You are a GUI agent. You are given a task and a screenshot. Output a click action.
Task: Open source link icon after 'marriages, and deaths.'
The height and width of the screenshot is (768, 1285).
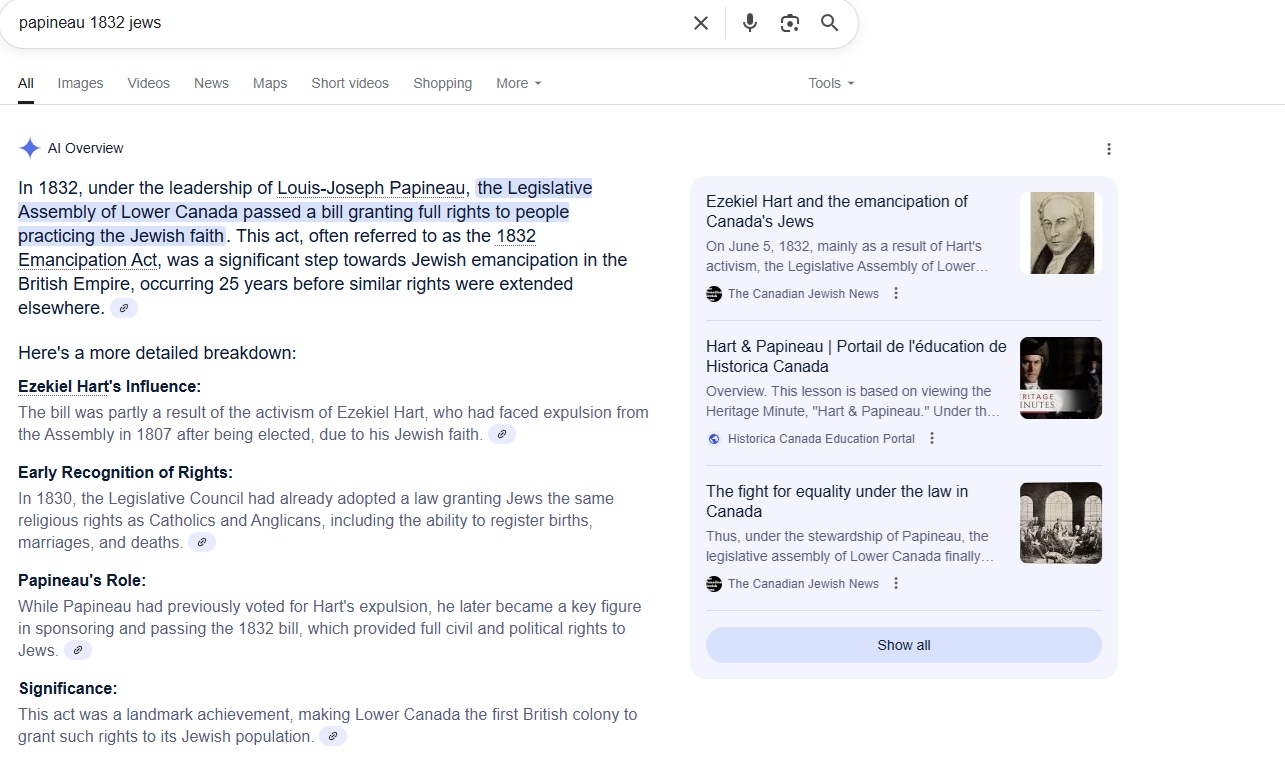click(x=202, y=542)
